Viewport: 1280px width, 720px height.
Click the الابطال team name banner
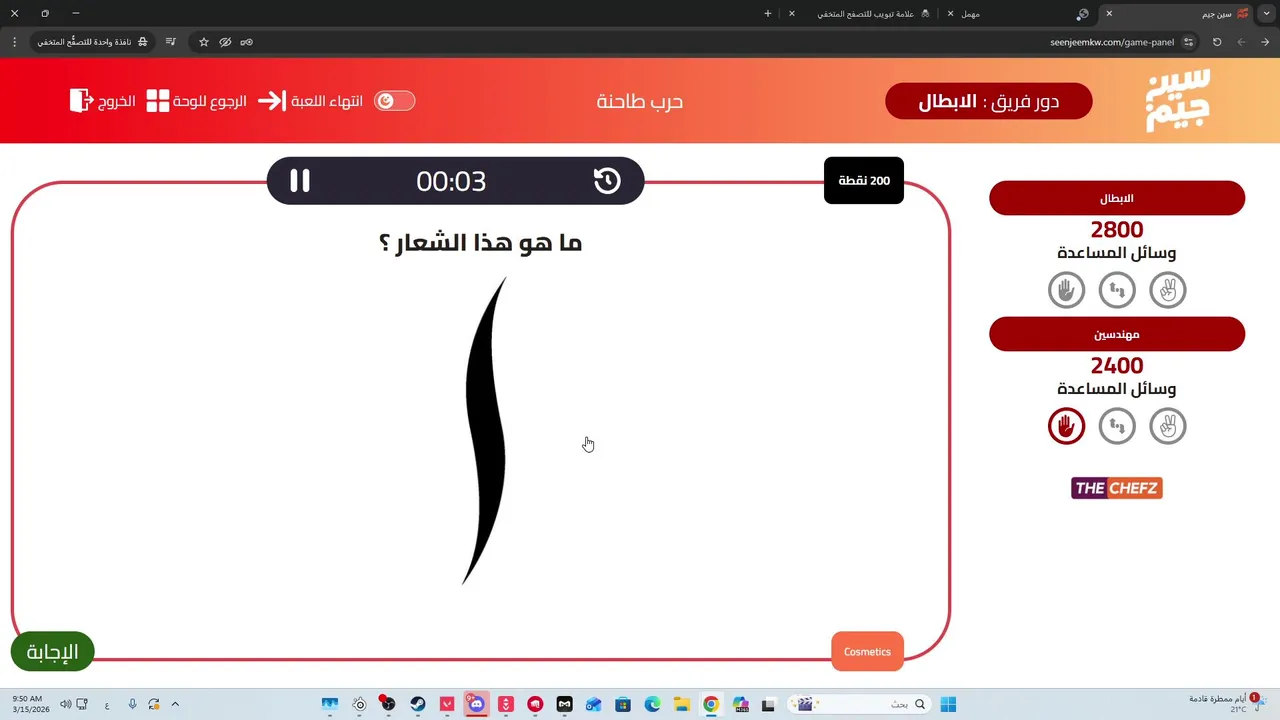(x=1117, y=198)
